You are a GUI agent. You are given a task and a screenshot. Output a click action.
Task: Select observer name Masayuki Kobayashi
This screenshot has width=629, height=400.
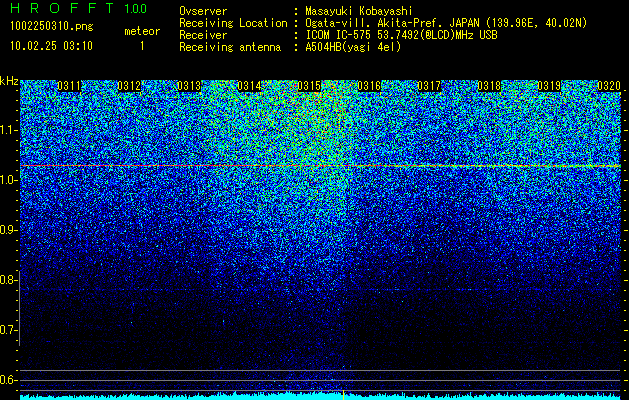click(359, 11)
